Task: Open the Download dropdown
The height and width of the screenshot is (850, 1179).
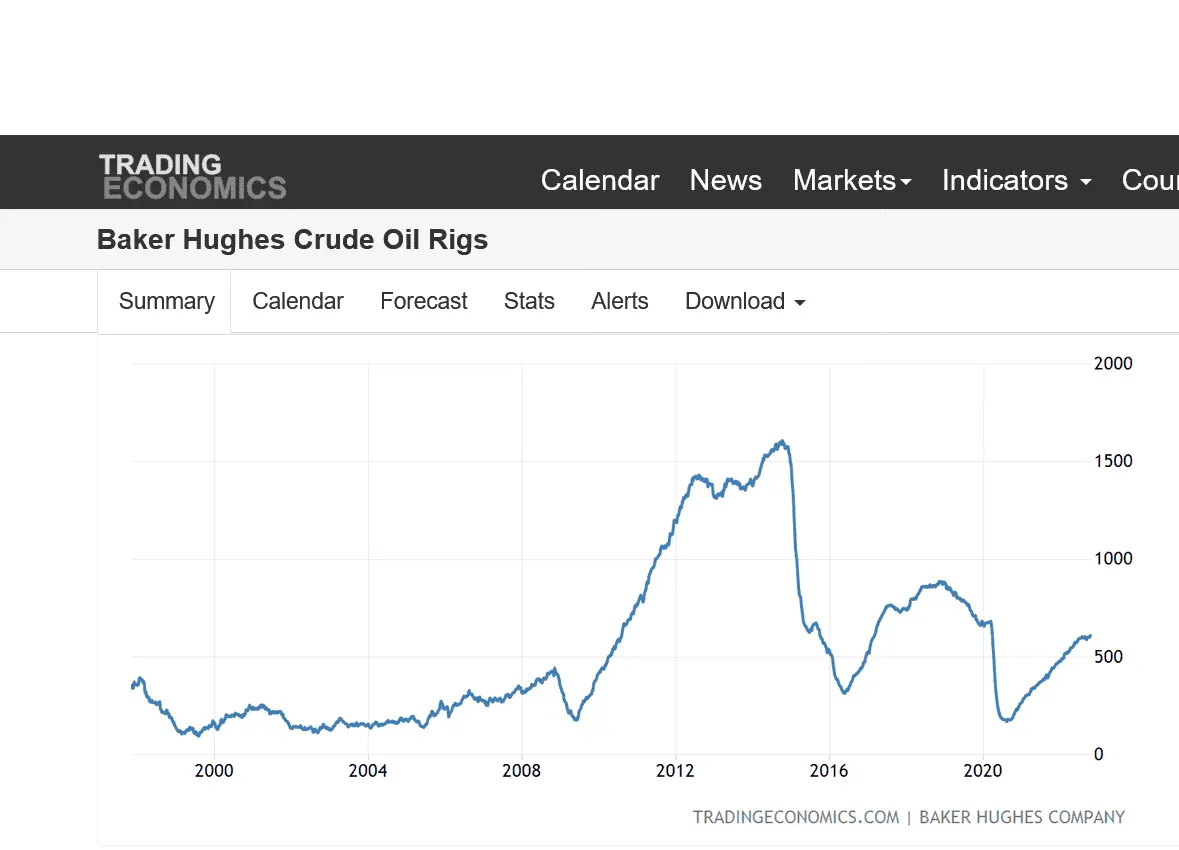Action: click(x=744, y=301)
